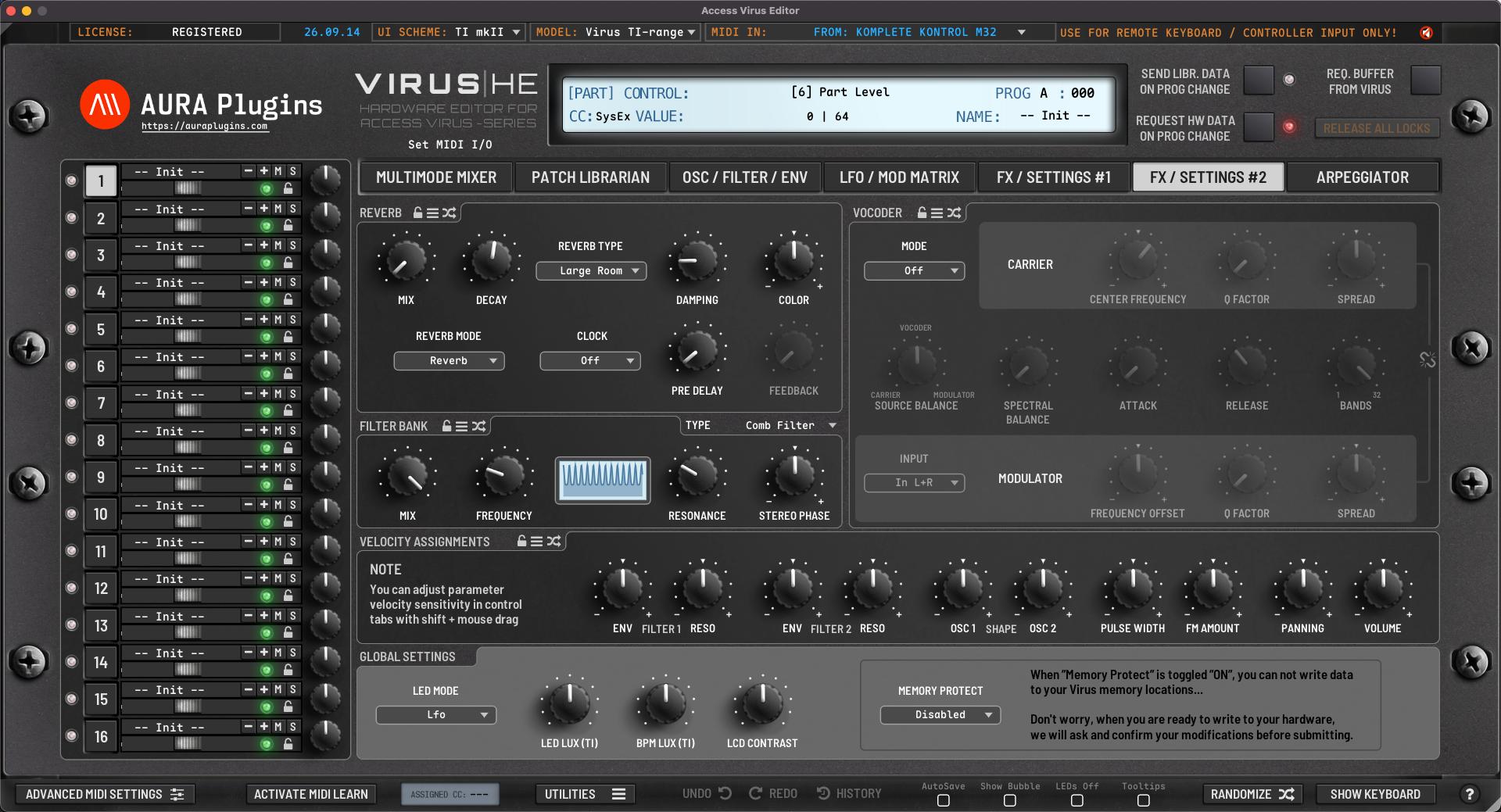
Task: Enable the Show Bubble checkbox
Action: [x=1010, y=800]
